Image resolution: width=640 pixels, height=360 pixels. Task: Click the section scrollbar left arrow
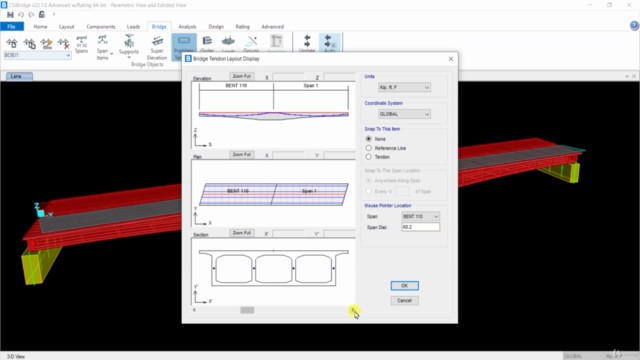(194, 310)
